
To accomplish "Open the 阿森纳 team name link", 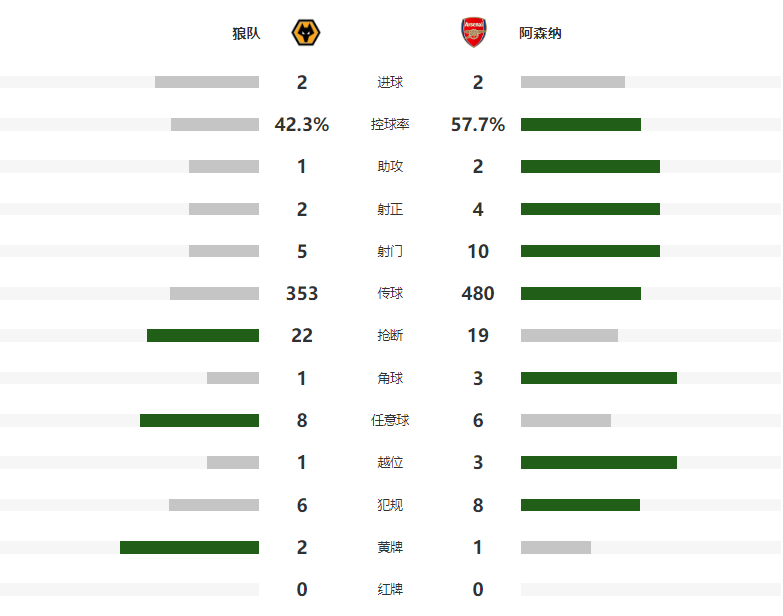I will point(540,34).
